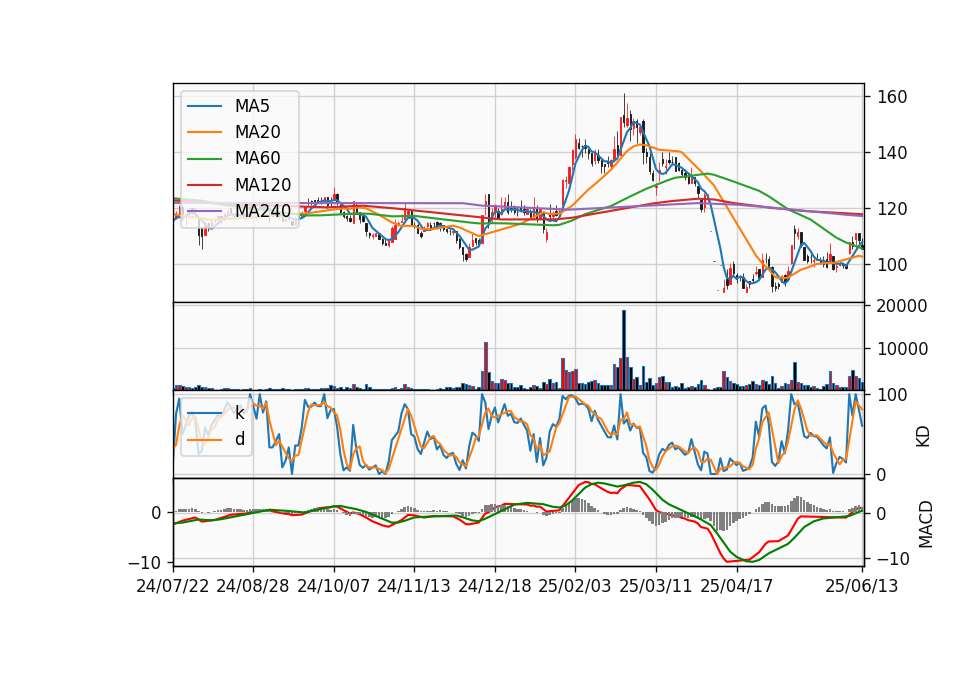Click the MA240 legend label
Image resolution: width=960 pixels, height=690 pixels.
pos(263,211)
